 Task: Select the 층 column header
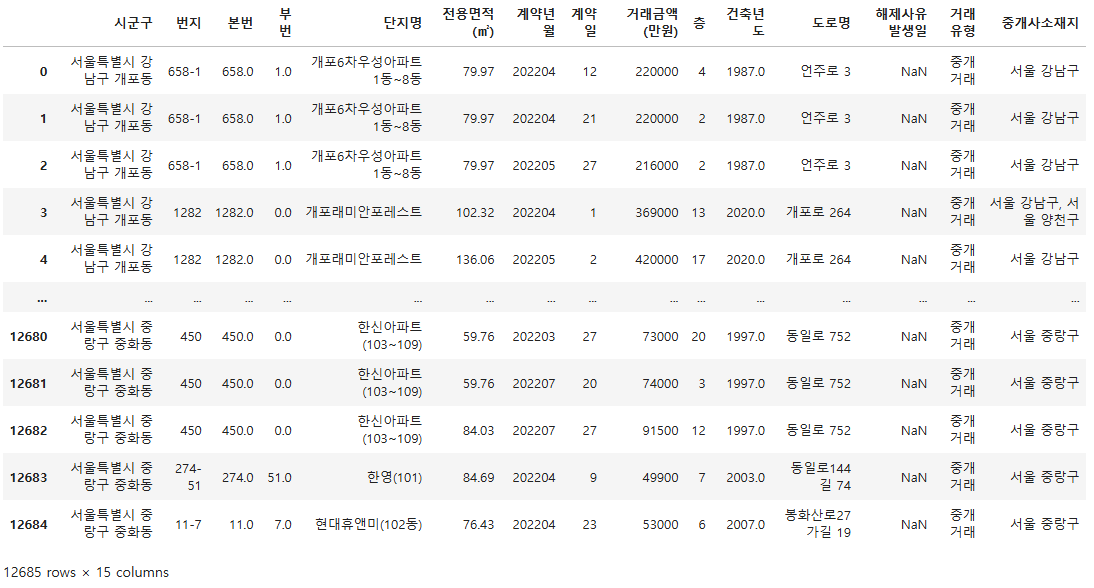pyautogui.click(x=699, y=23)
